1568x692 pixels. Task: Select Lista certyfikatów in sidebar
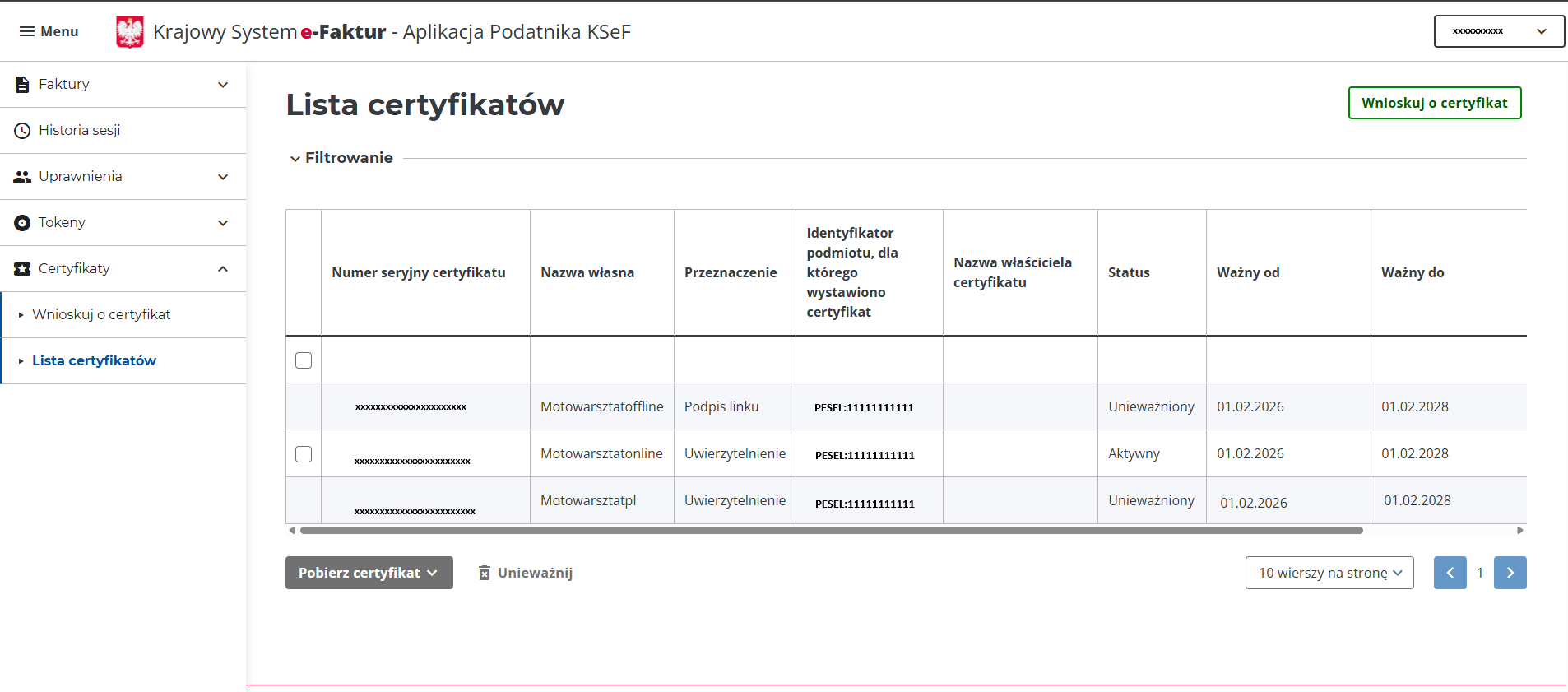click(x=94, y=360)
